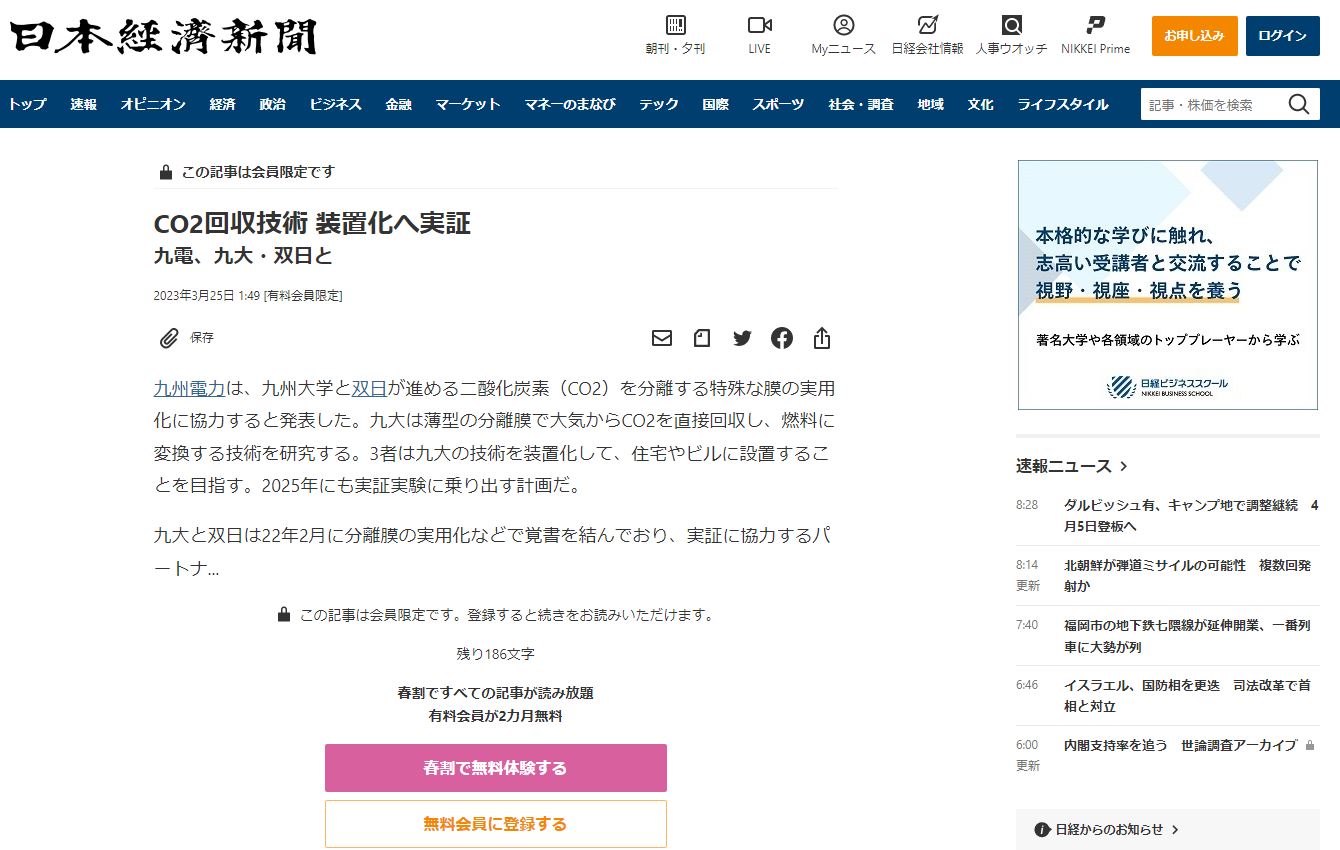The width and height of the screenshot is (1340, 850).
Task: Open the 日経会社情報 chart icon
Action: coord(927,26)
